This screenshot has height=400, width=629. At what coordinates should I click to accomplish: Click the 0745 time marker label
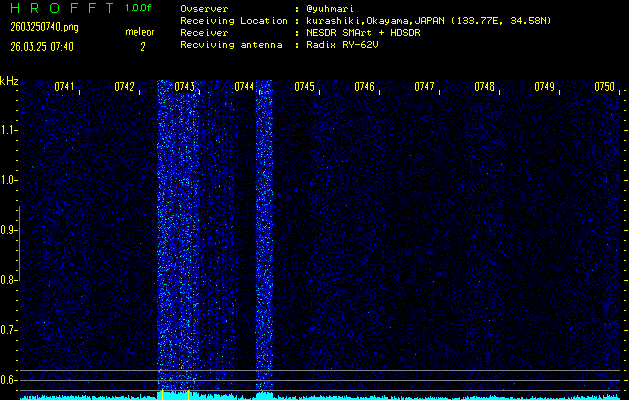click(304, 87)
